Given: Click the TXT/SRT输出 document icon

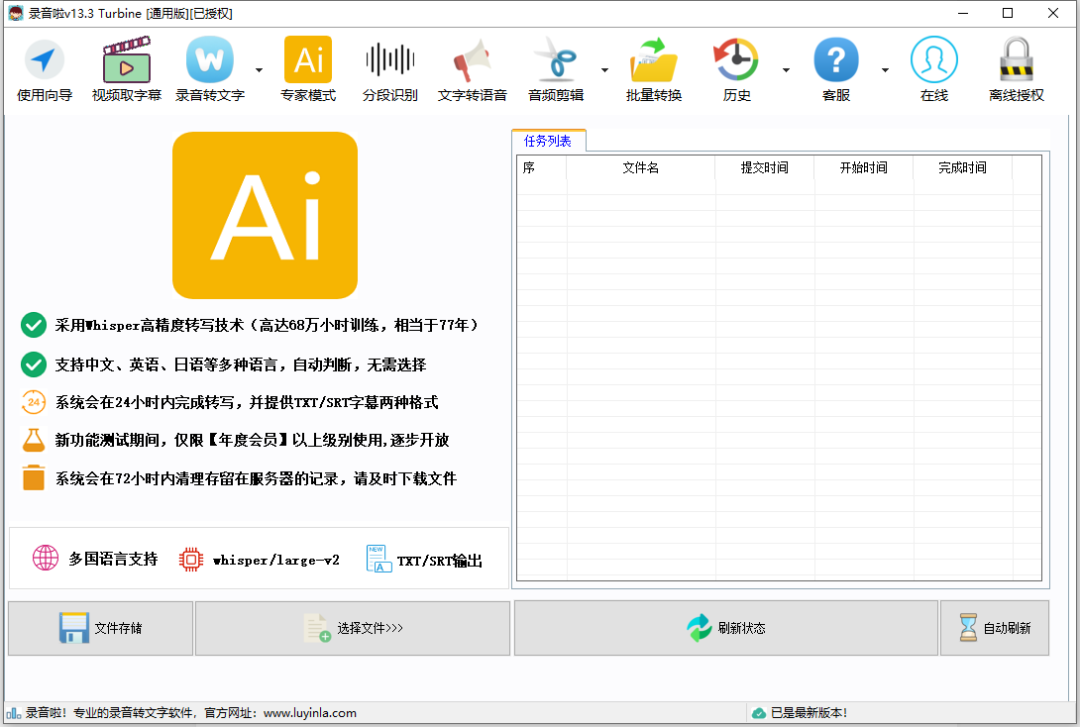Looking at the screenshot, I should 378,559.
